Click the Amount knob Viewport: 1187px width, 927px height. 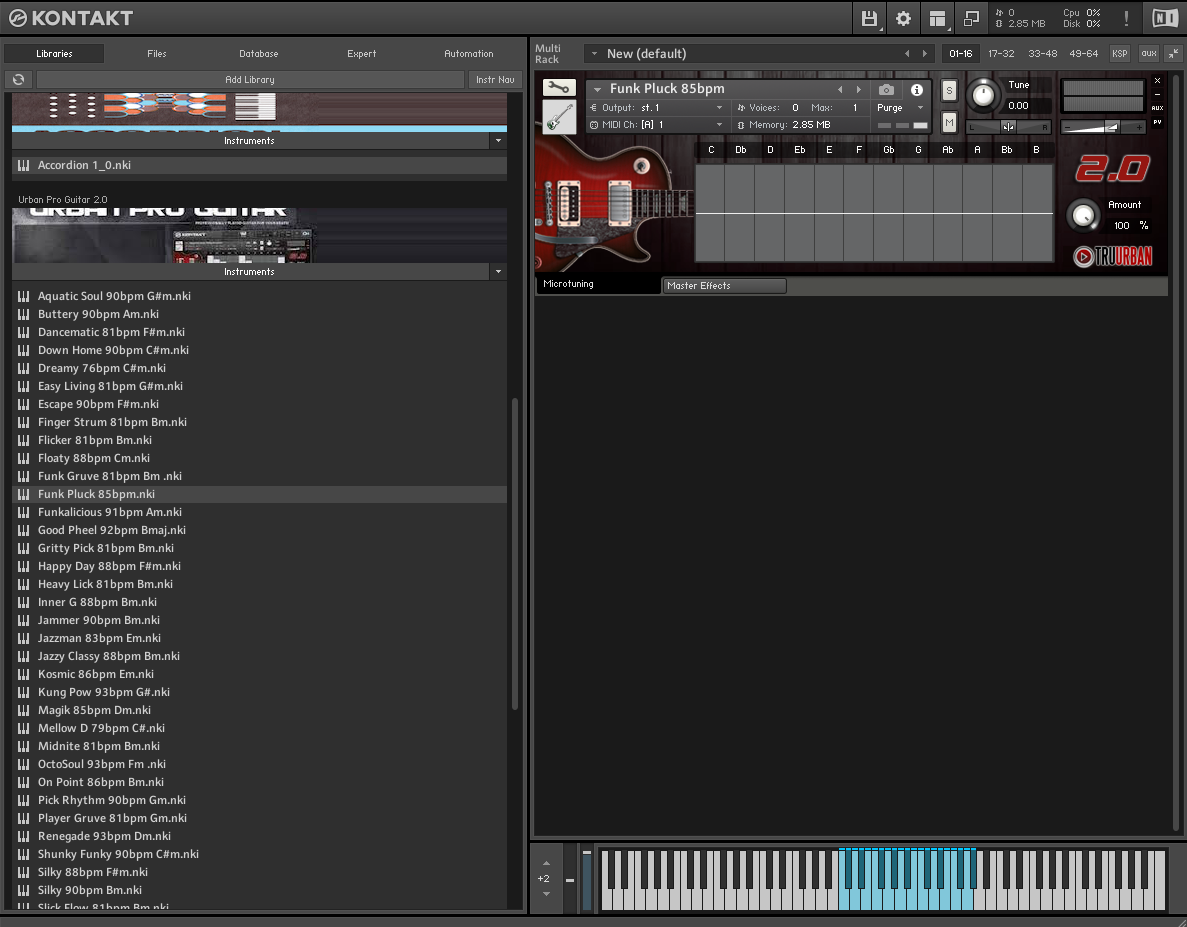[x=1083, y=215]
